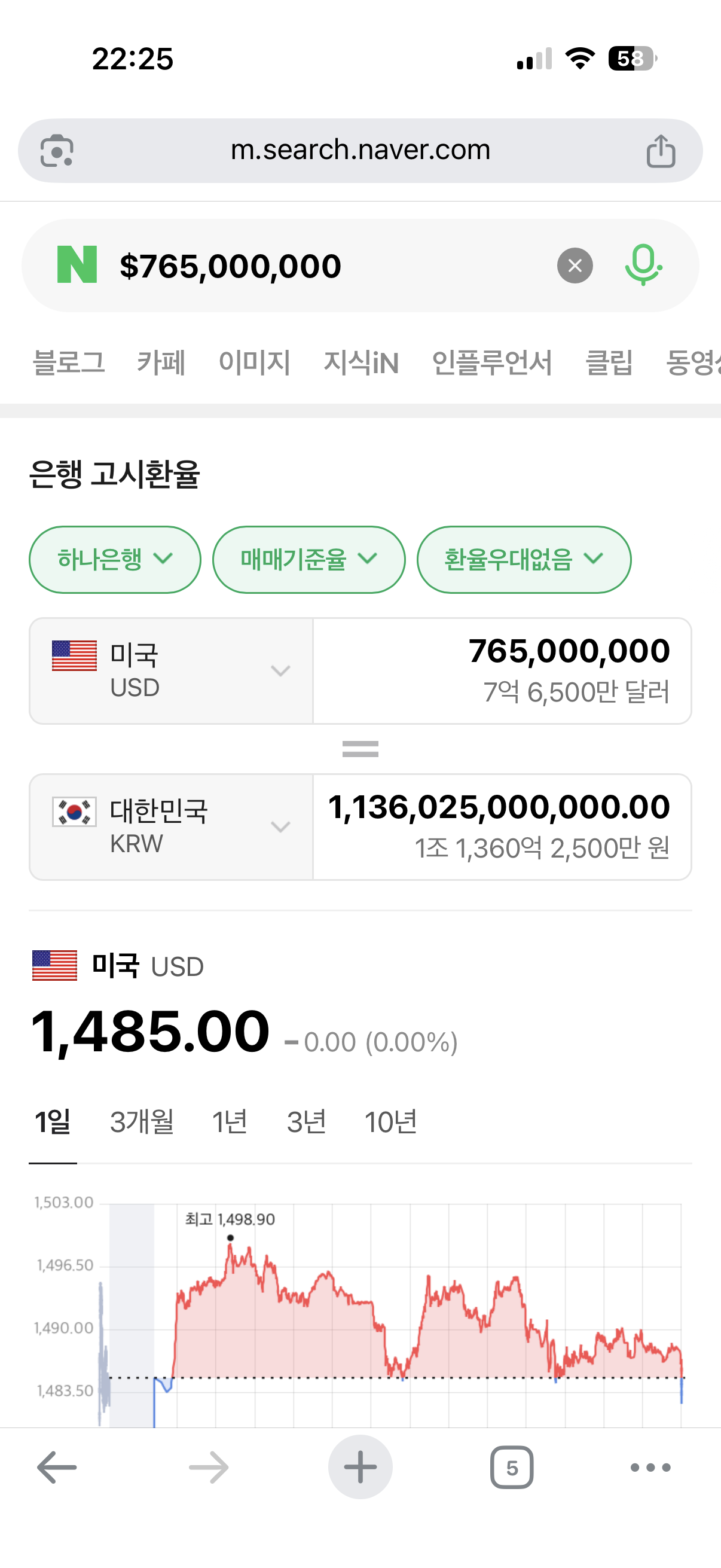
Task: Clear the search query with X icon
Action: 575,266
